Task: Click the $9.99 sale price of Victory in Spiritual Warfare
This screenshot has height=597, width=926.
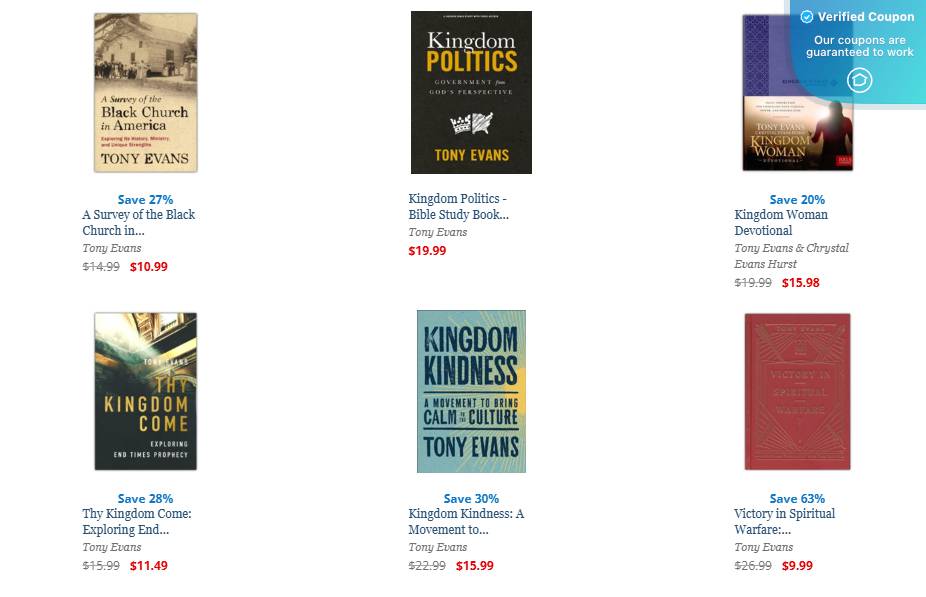Action: pos(797,565)
